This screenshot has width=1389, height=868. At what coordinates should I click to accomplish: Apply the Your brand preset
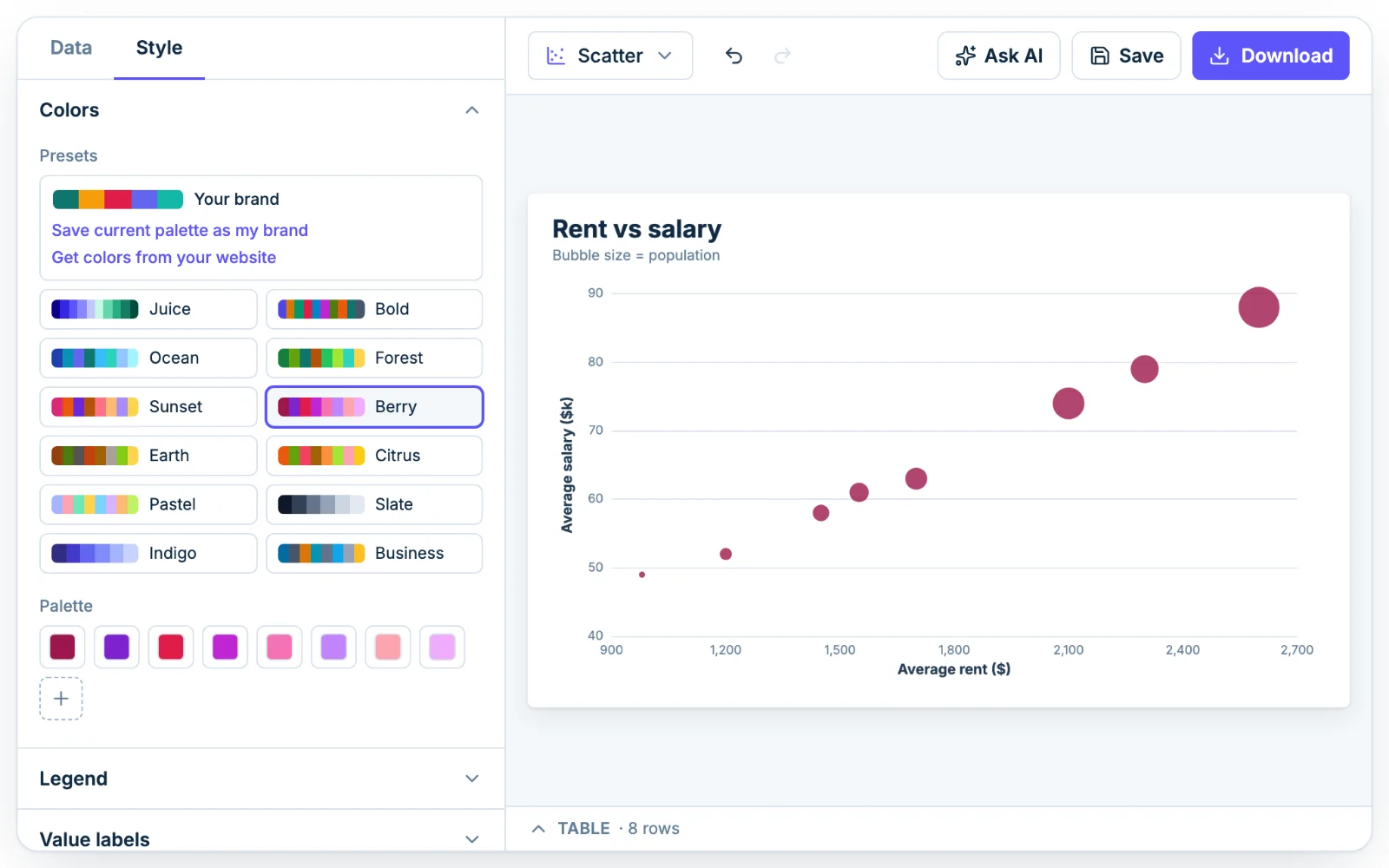click(x=166, y=199)
